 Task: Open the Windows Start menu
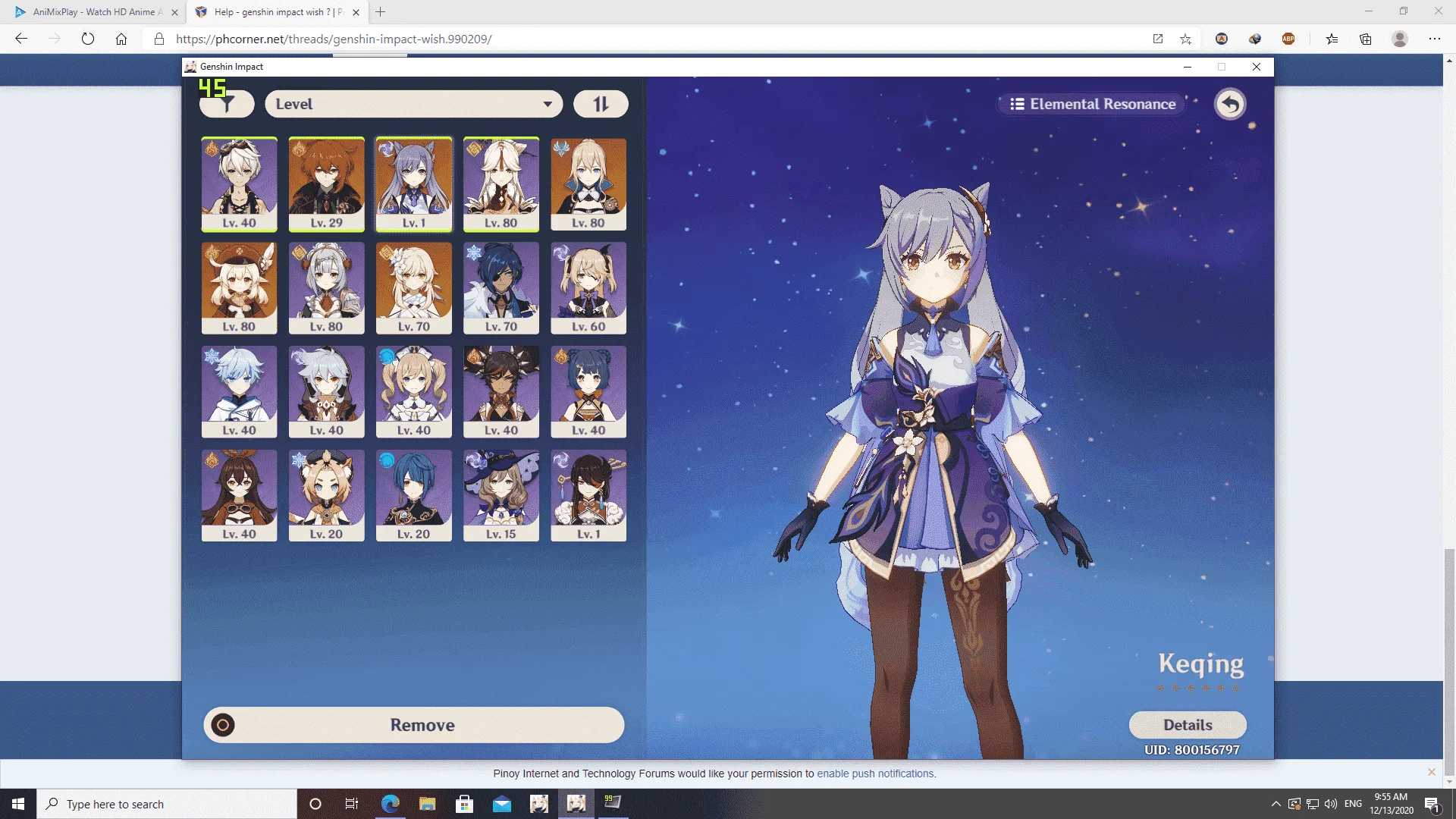click(x=18, y=804)
